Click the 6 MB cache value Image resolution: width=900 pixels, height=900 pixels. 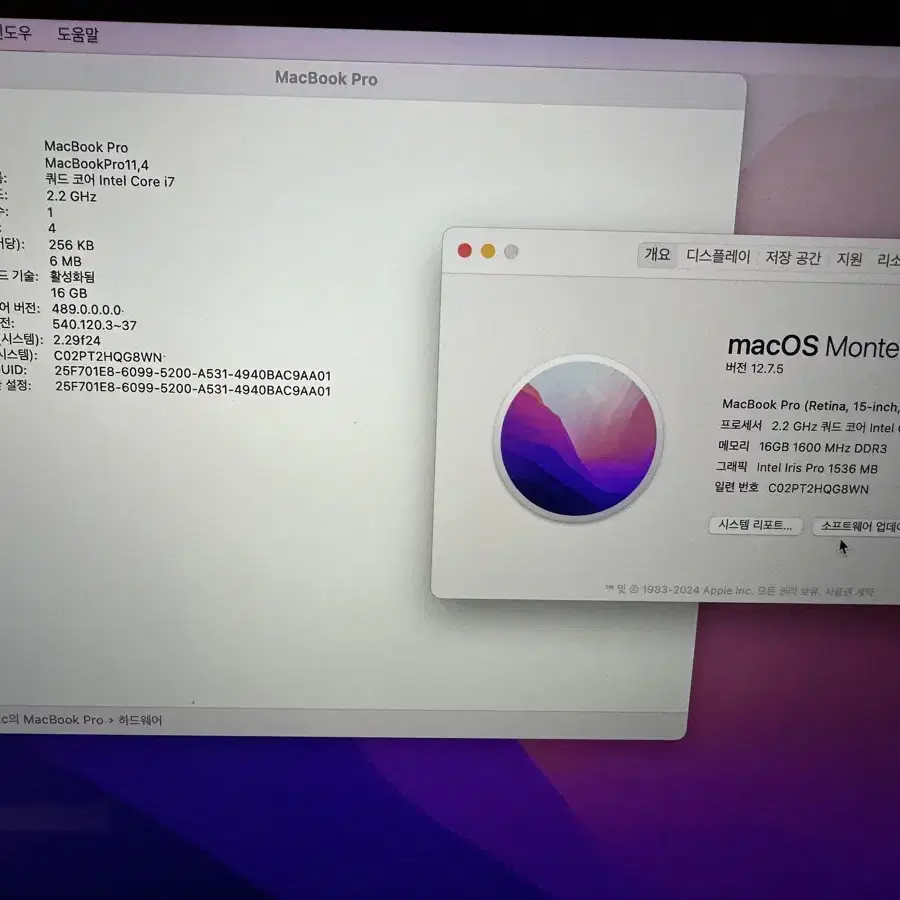65,261
